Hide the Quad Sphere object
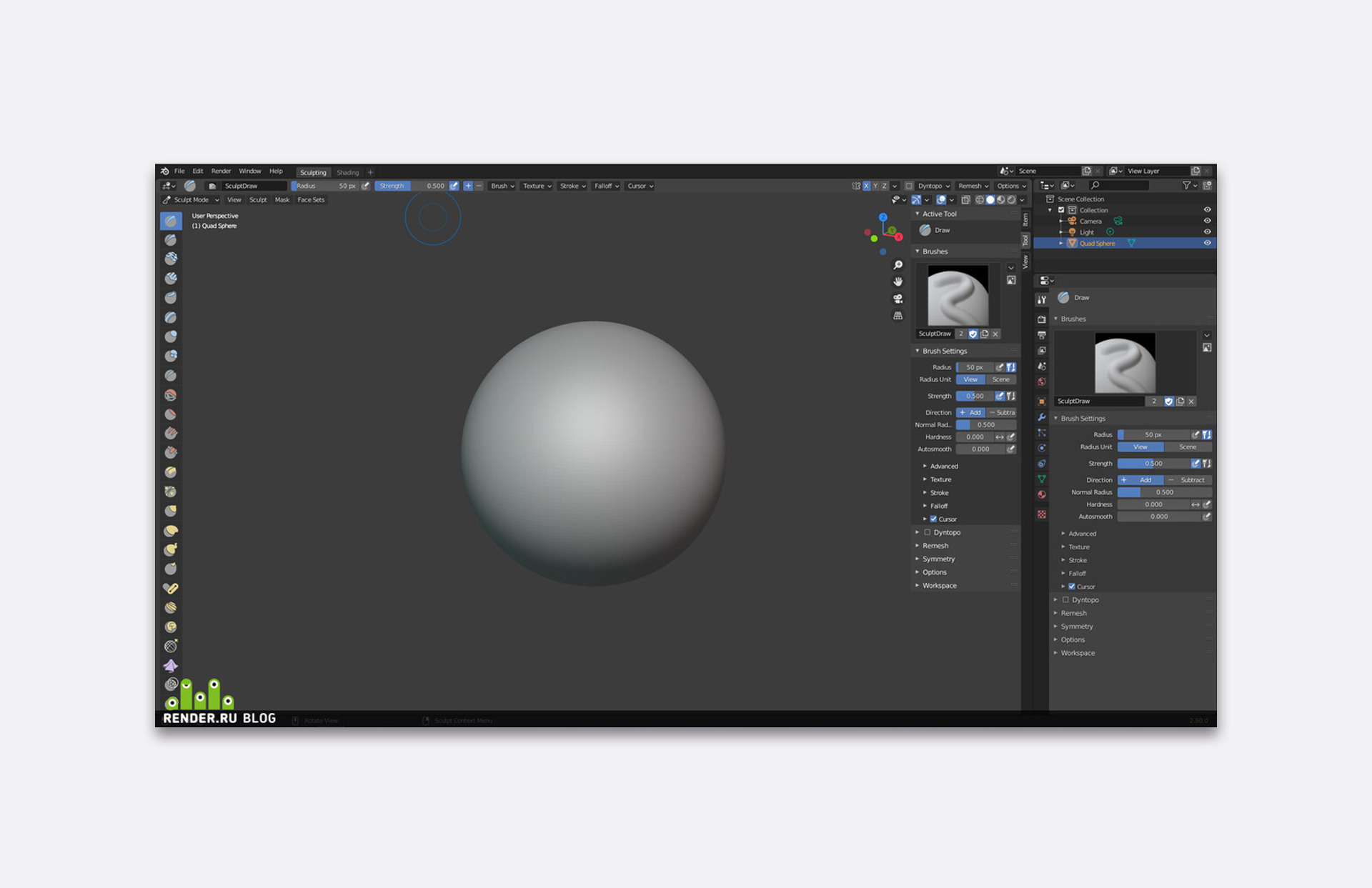The image size is (1372, 888). coord(1207,243)
